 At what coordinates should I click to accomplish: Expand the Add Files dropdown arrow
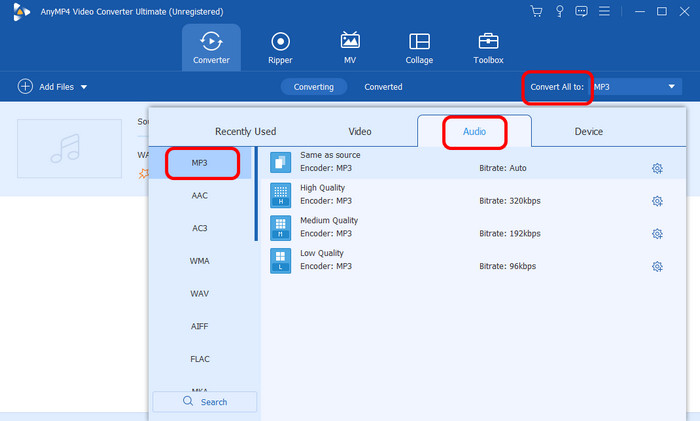click(84, 87)
